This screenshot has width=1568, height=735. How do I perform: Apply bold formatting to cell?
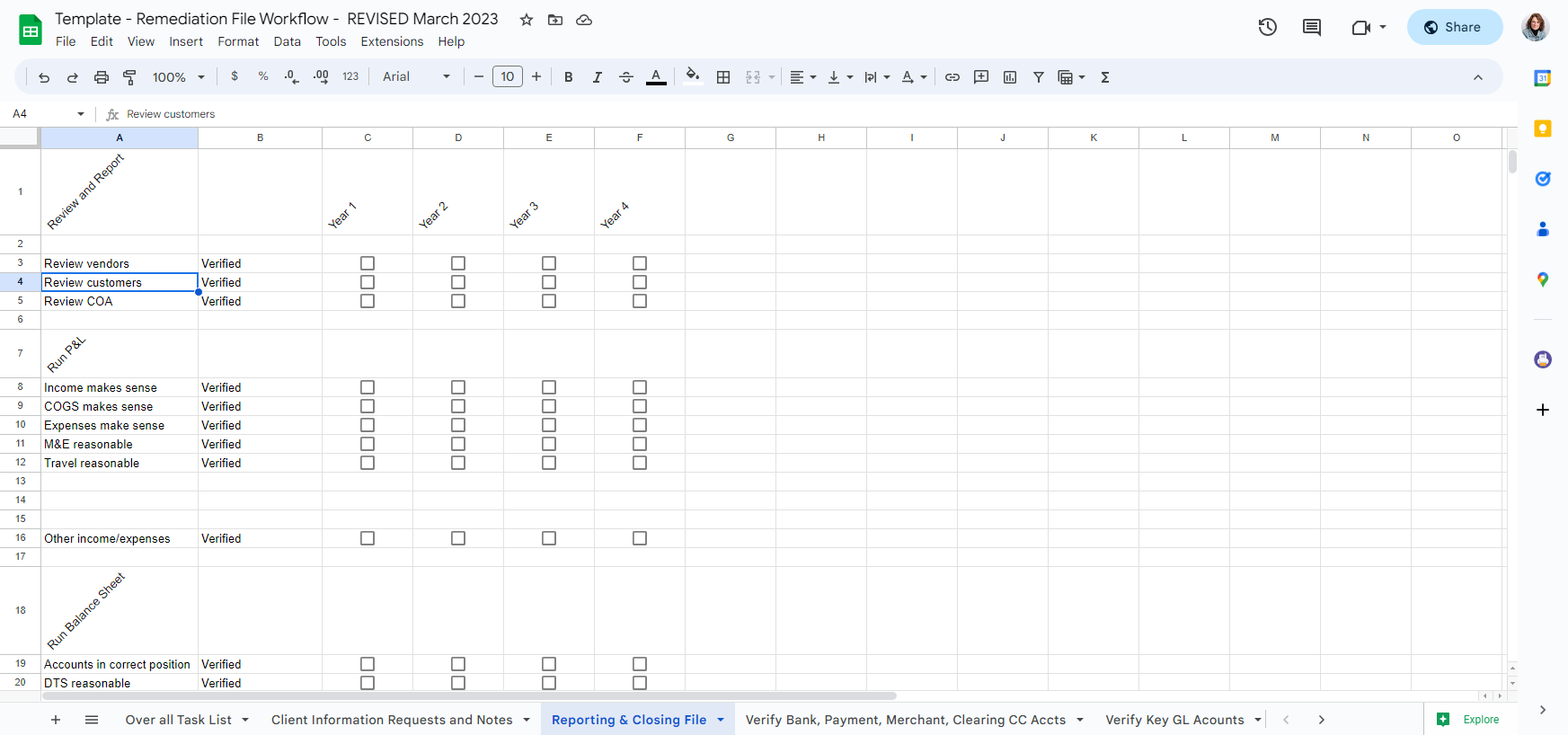tap(568, 77)
